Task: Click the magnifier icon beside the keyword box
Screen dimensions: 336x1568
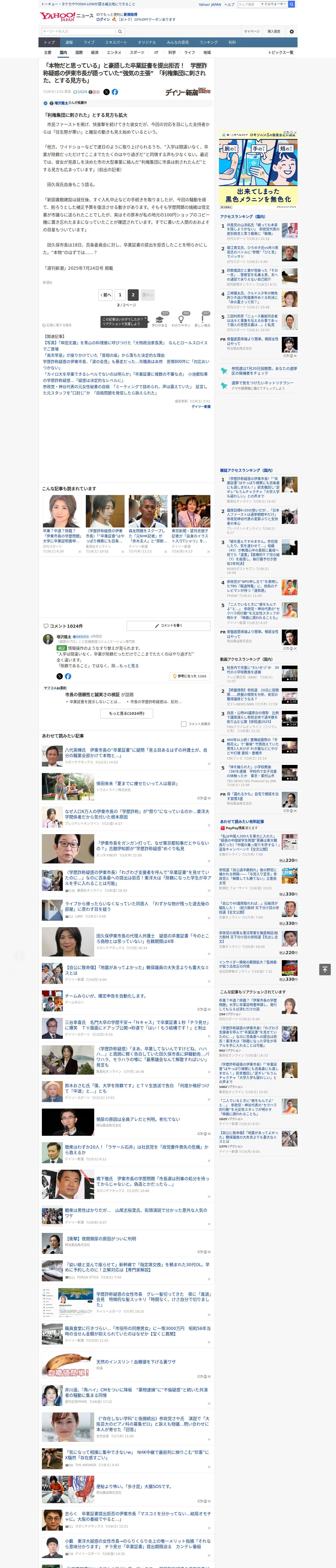Action: click(x=120, y=32)
